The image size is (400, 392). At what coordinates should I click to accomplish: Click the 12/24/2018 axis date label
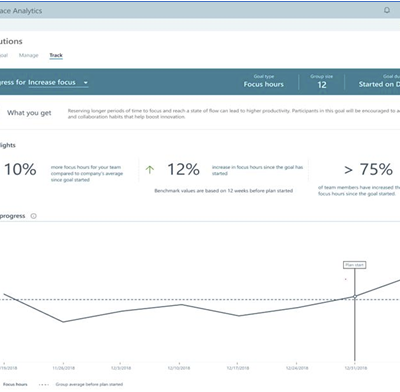(297, 368)
